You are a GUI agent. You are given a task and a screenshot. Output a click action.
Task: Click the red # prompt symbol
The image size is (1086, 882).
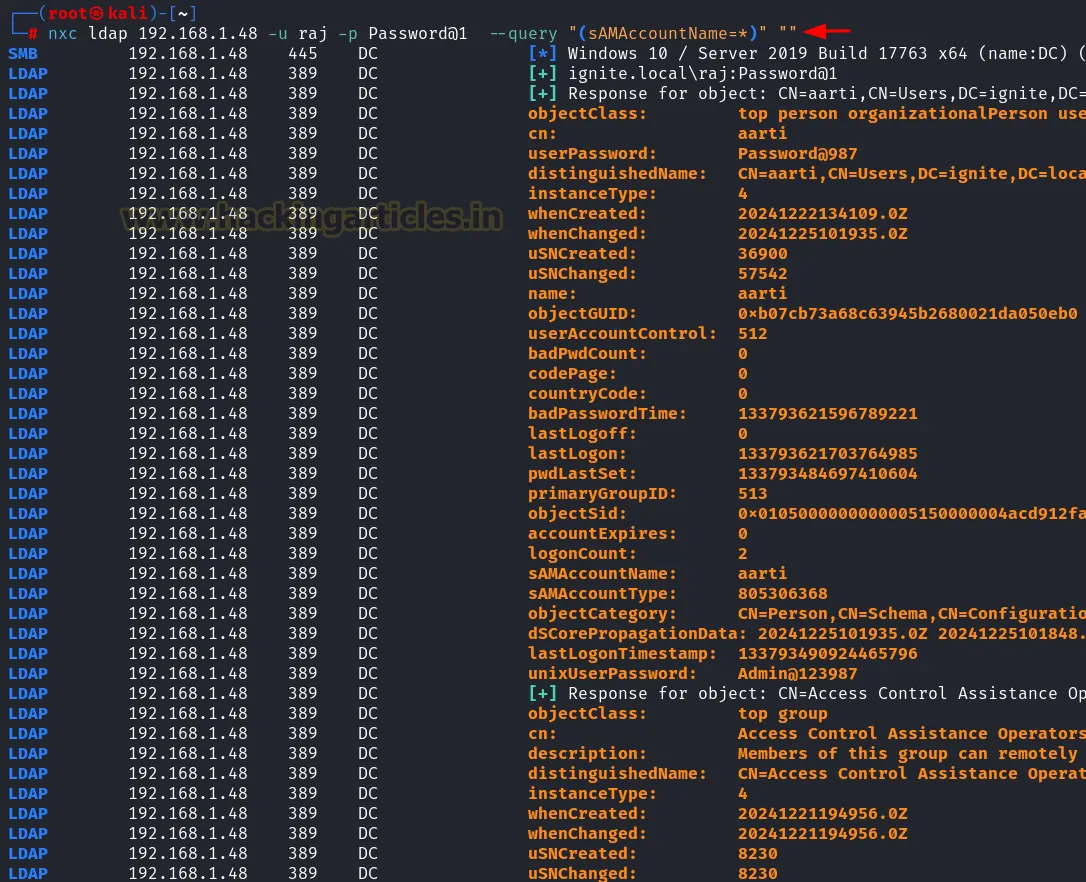33,33
